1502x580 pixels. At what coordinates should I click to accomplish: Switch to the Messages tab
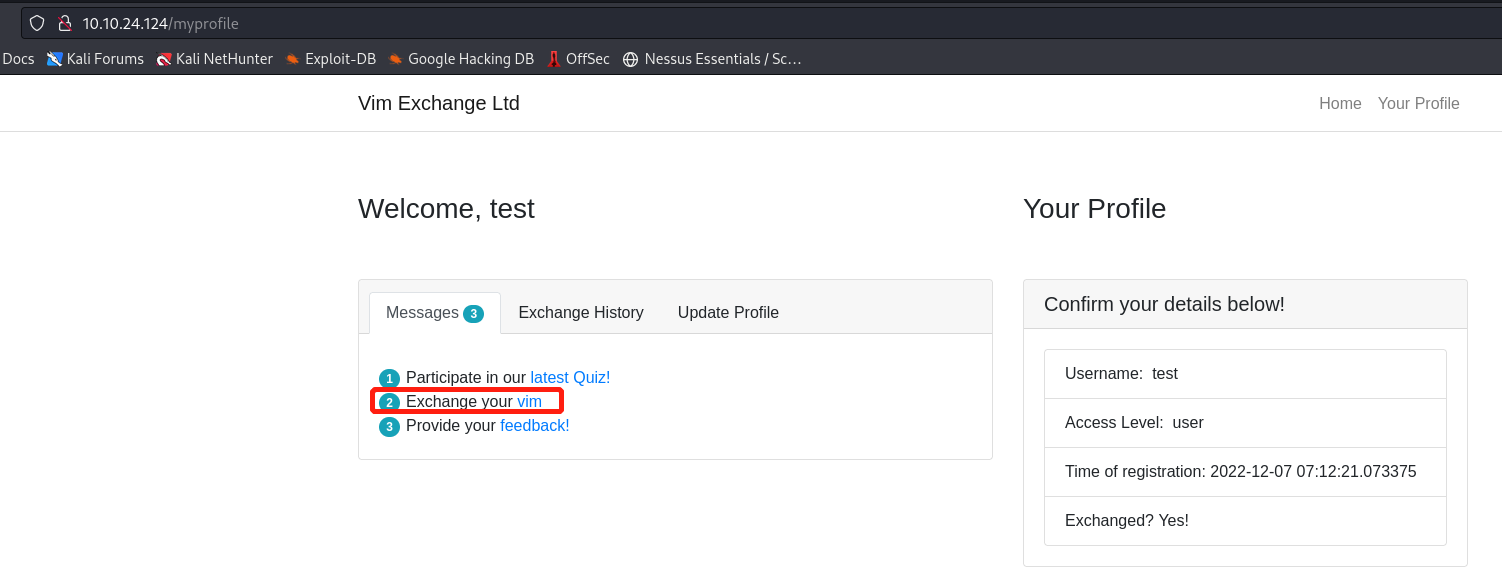[x=434, y=313]
